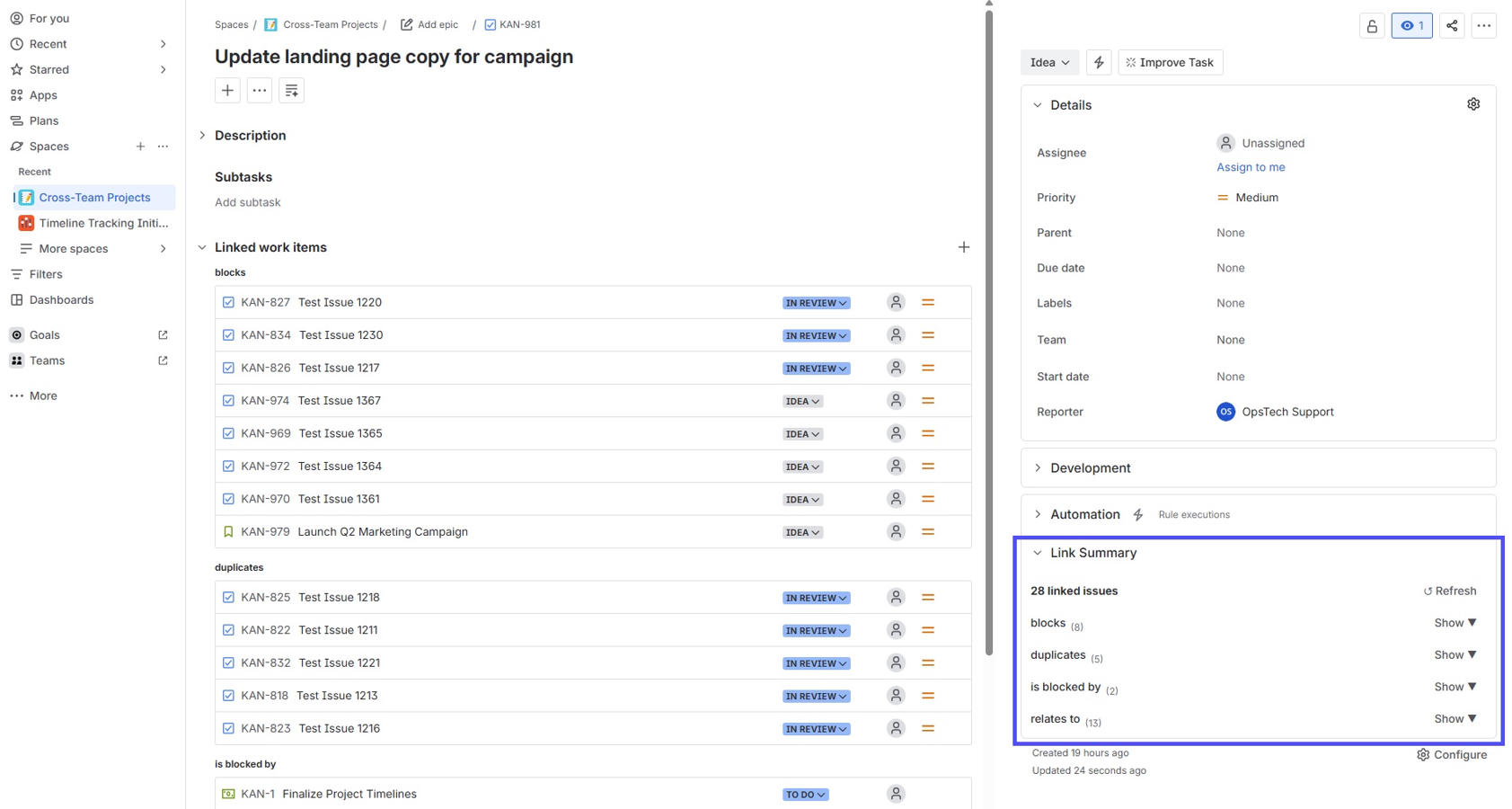This screenshot has width=1512, height=809.
Task: Click the unlock restriction icon near the watch button
Action: pos(1372,25)
